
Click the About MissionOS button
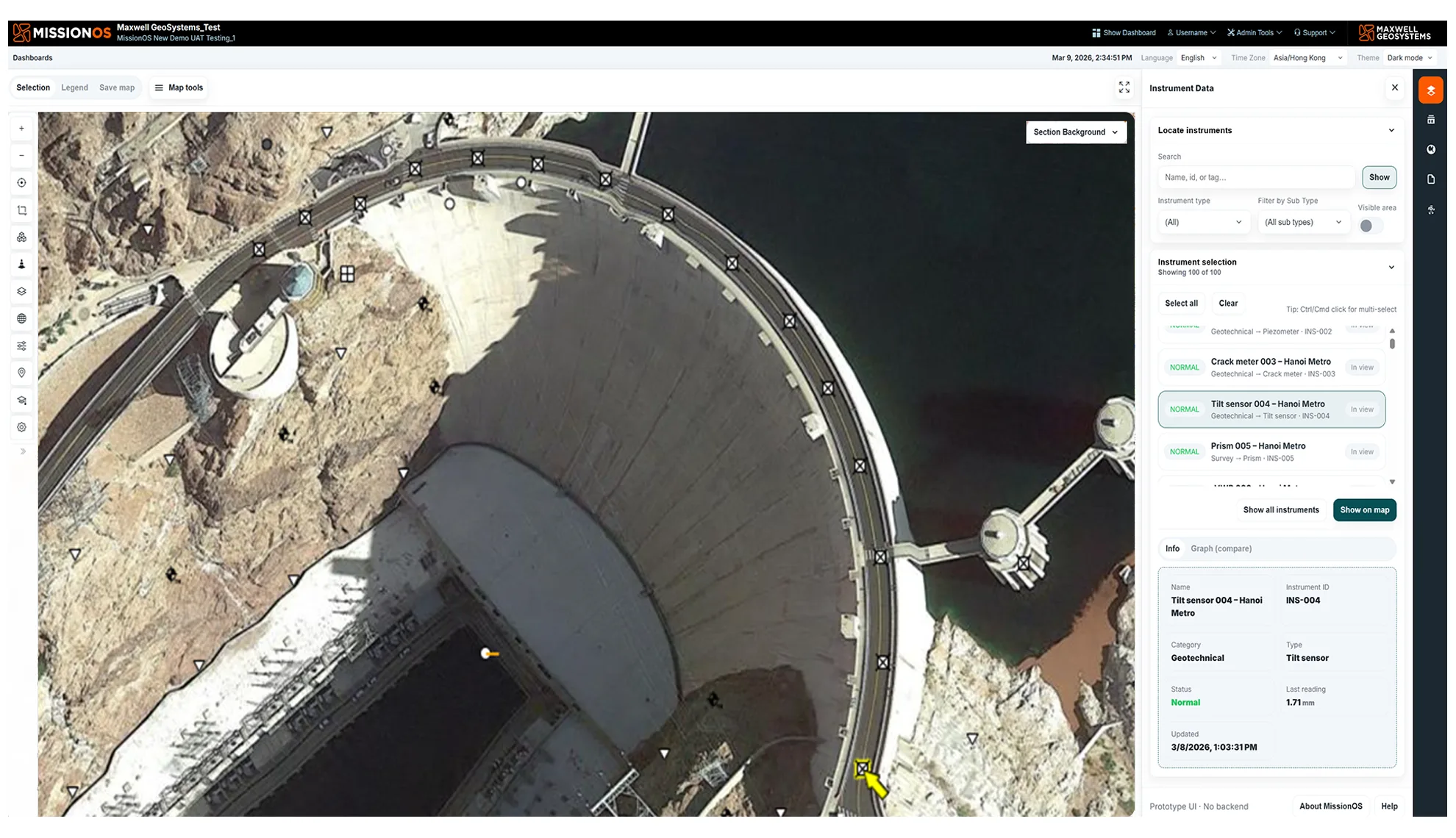pos(1330,806)
